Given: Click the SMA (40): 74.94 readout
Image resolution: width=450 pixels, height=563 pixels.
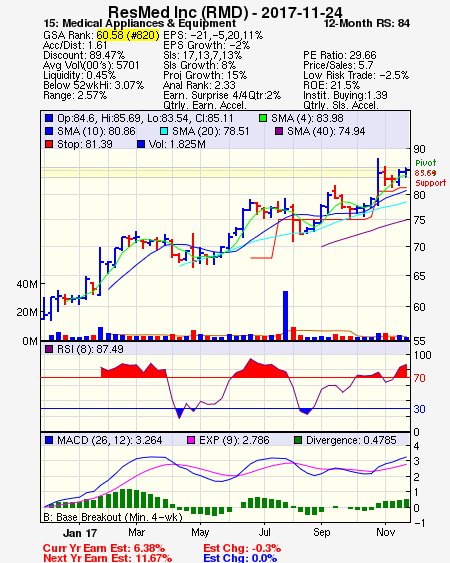Looking at the screenshot, I should 326,131.
